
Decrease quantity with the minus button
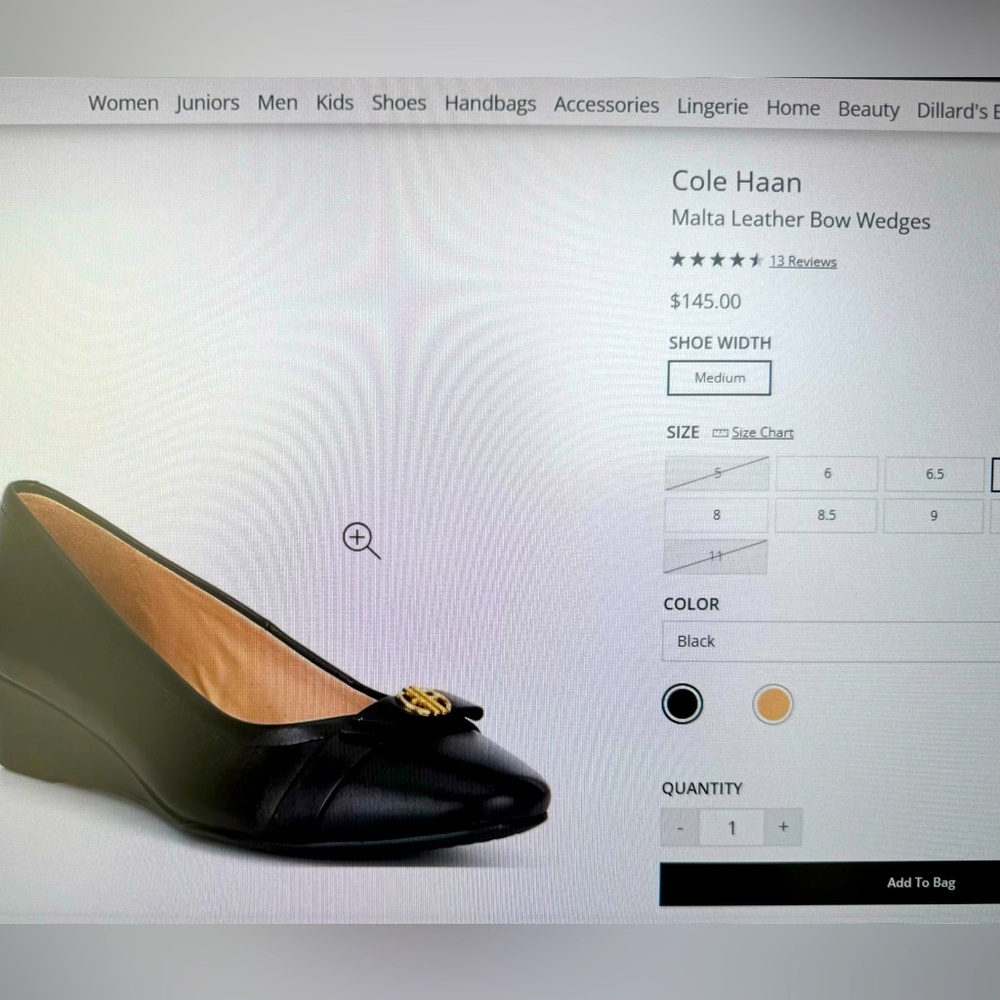click(680, 828)
